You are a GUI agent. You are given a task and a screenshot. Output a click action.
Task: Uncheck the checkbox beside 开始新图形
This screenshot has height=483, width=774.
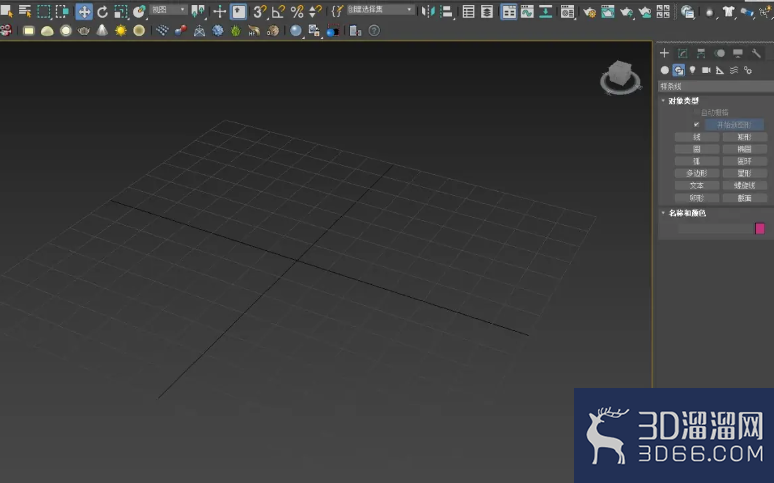[697, 124]
